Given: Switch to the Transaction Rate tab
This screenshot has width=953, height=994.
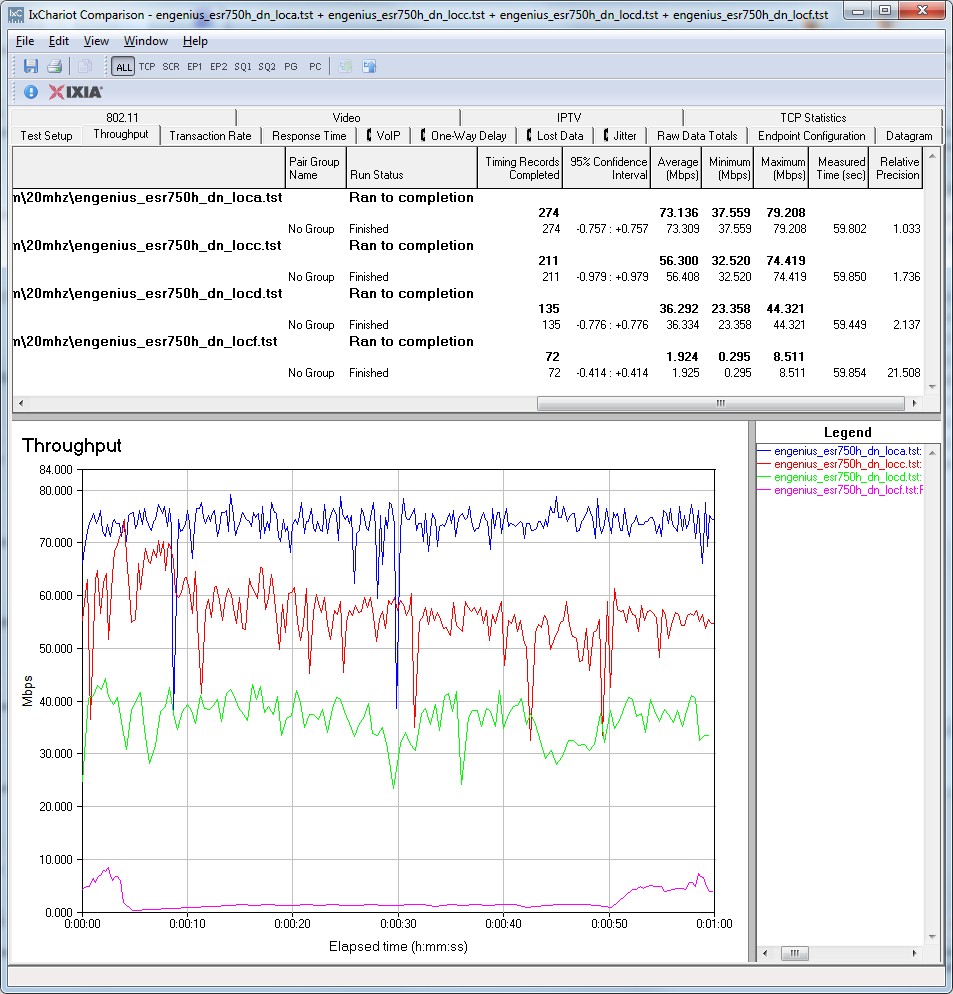Looking at the screenshot, I should pos(210,136).
